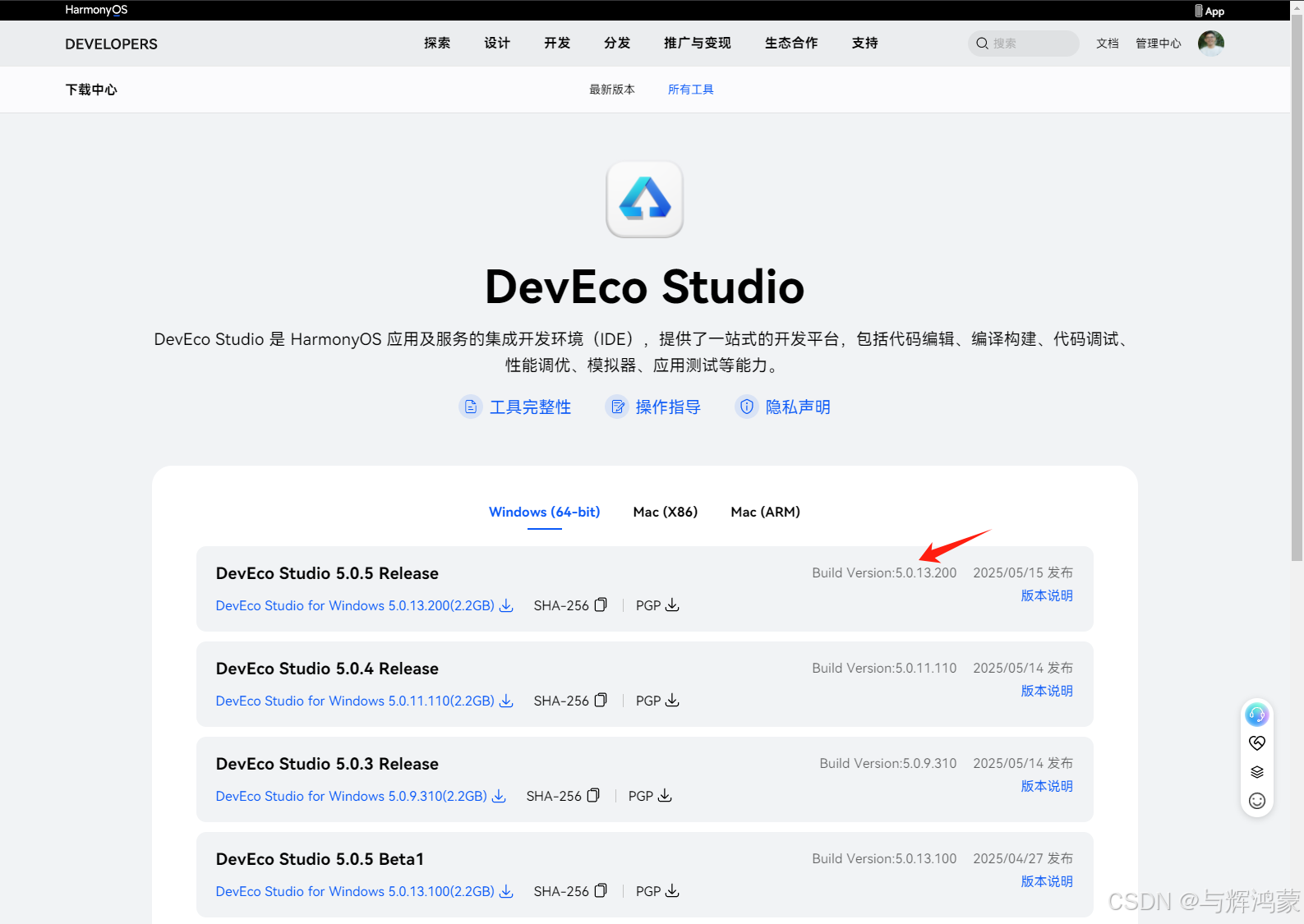The image size is (1304, 924).
Task: Download DevEco Studio for Windows 5.0.13.100
Action: [x=355, y=891]
